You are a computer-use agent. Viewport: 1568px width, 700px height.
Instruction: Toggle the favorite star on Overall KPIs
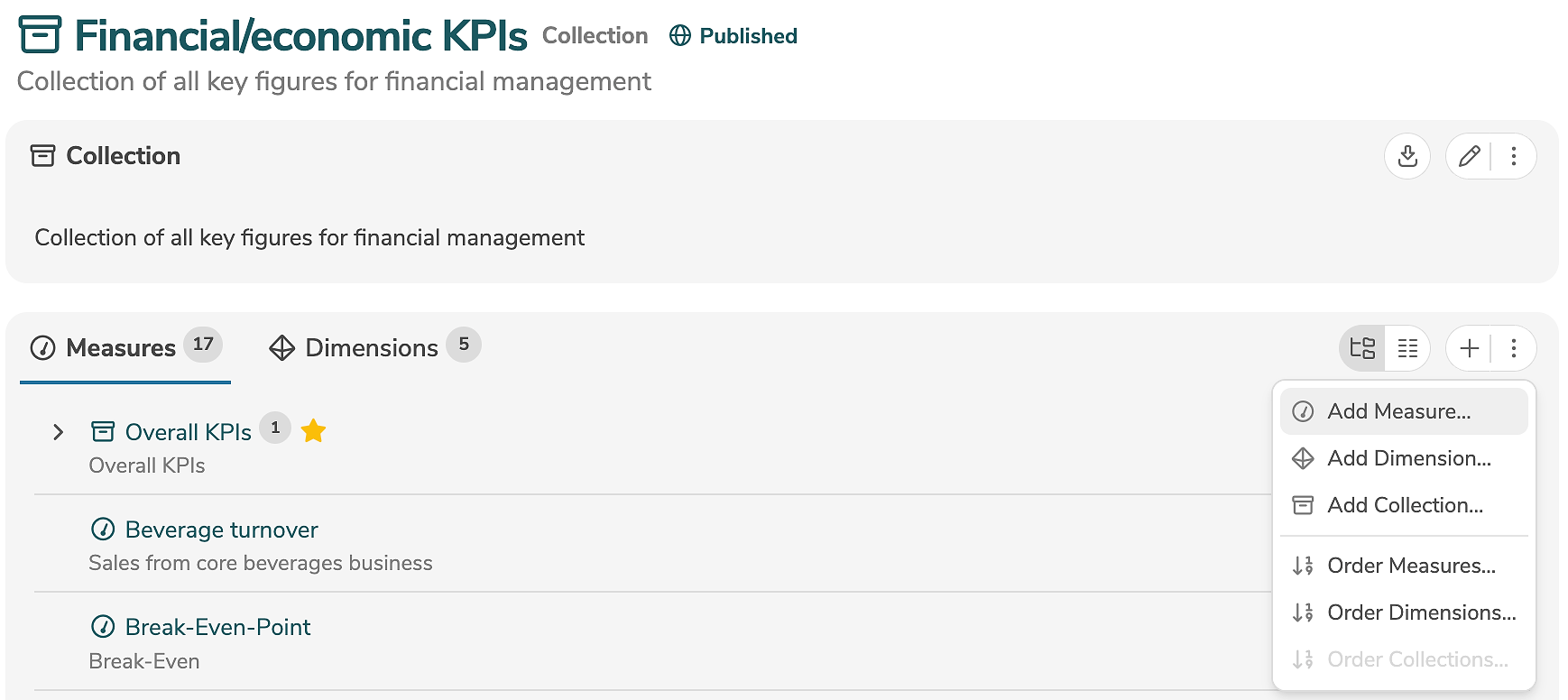point(313,431)
